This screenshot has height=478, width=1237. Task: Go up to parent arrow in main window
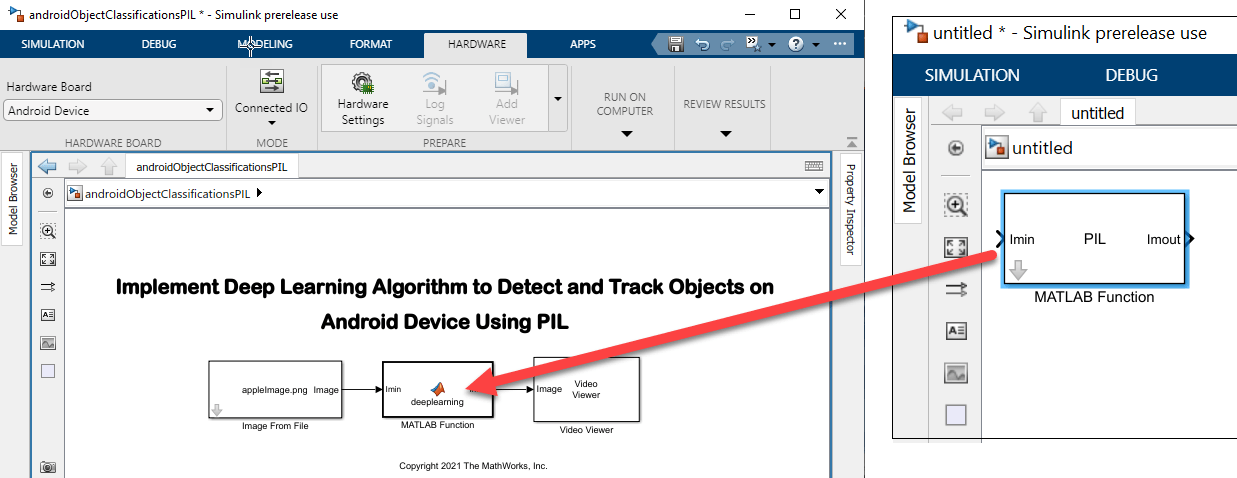coord(108,166)
